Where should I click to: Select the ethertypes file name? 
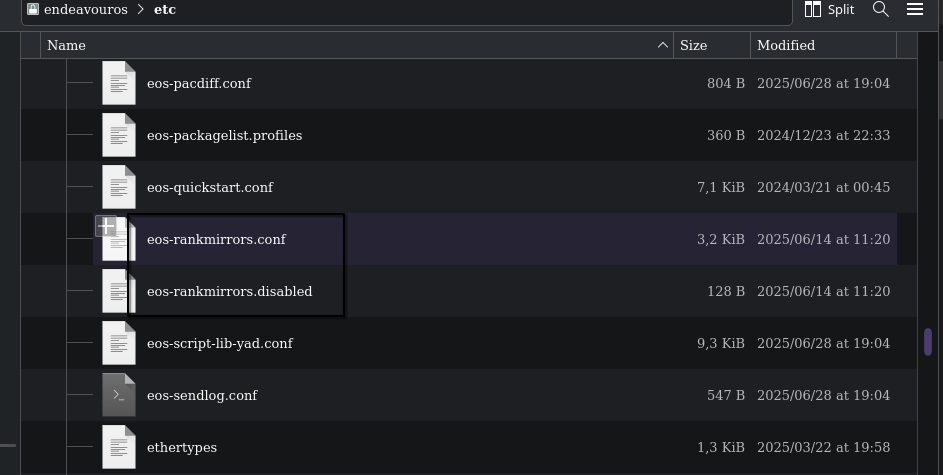[182, 447]
